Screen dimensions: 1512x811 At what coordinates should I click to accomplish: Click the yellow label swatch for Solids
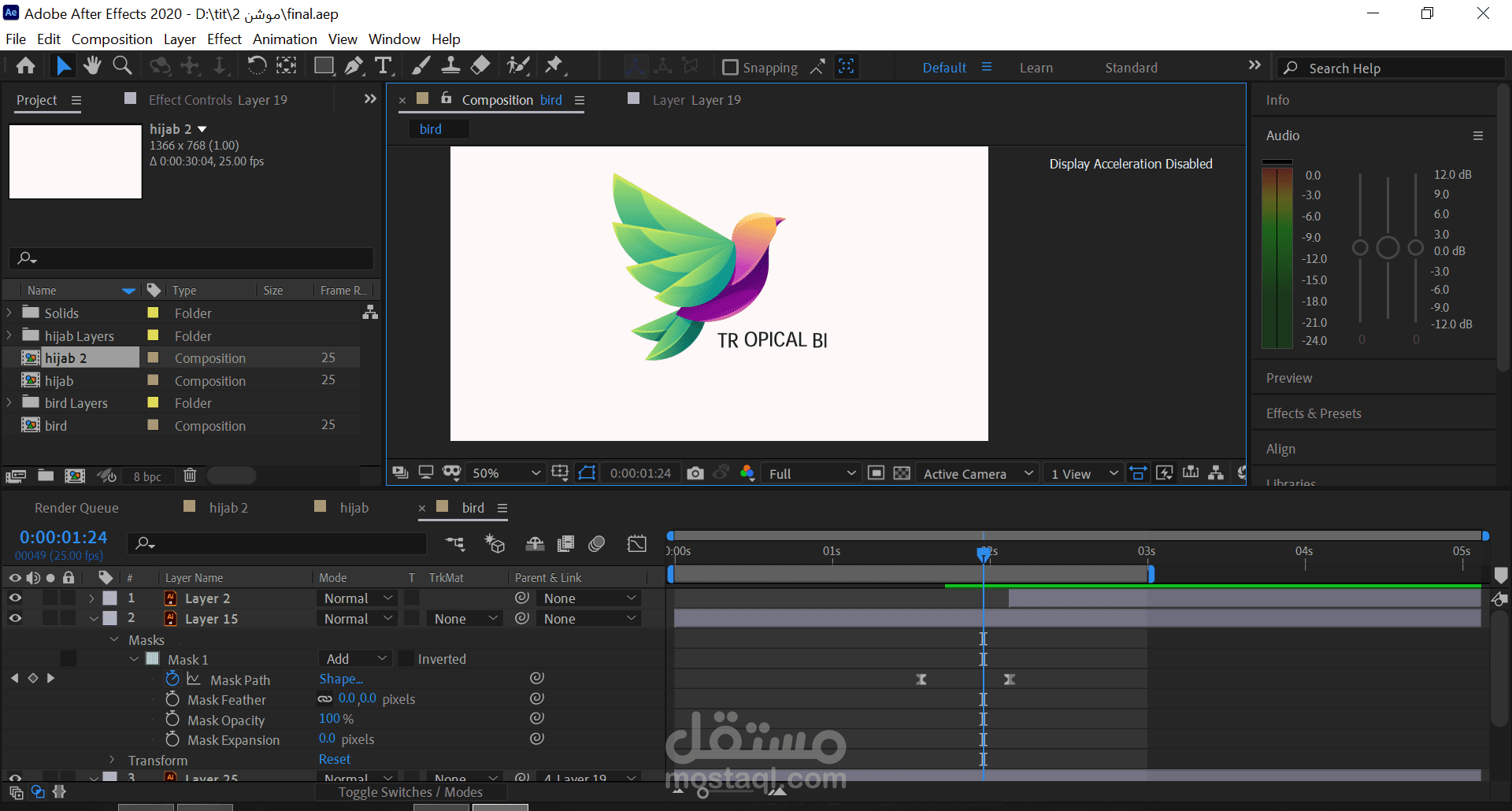click(154, 313)
